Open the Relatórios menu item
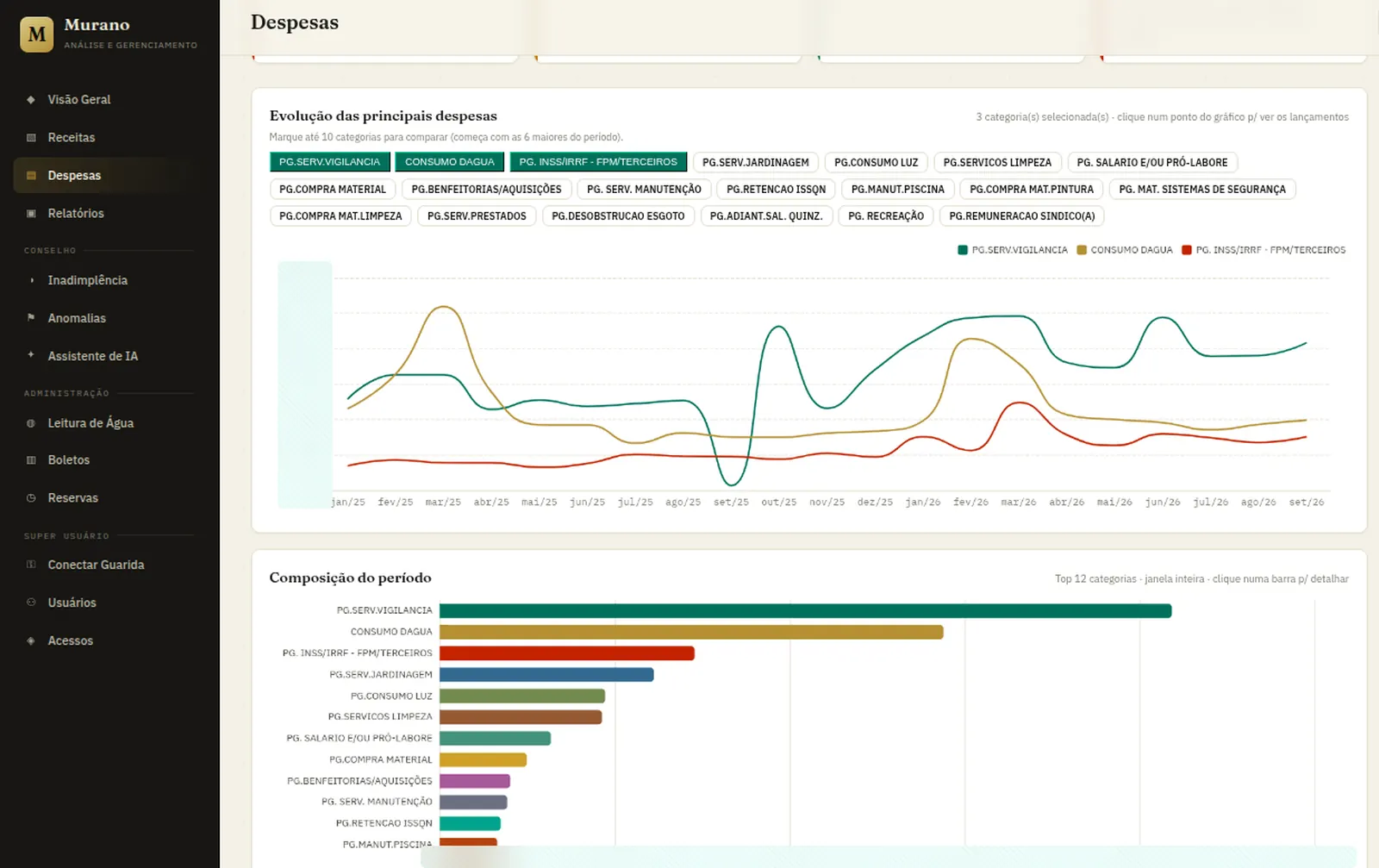Image resolution: width=1379 pixels, height=868 pixels. (103, 214)
